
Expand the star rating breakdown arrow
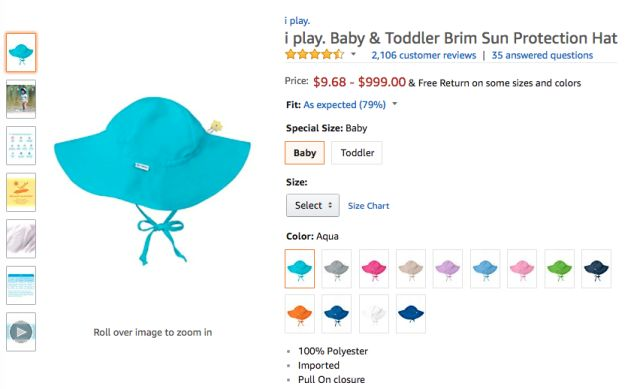pyautogui.click(x=353, y=54)
